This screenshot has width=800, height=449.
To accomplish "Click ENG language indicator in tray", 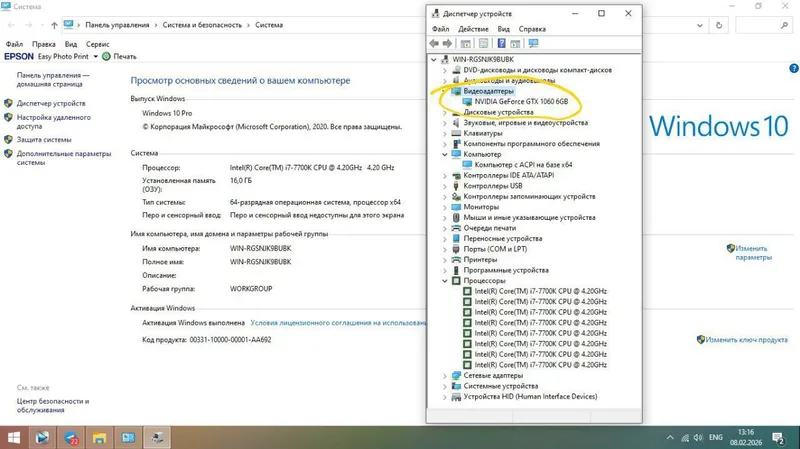I will (716, 438).
